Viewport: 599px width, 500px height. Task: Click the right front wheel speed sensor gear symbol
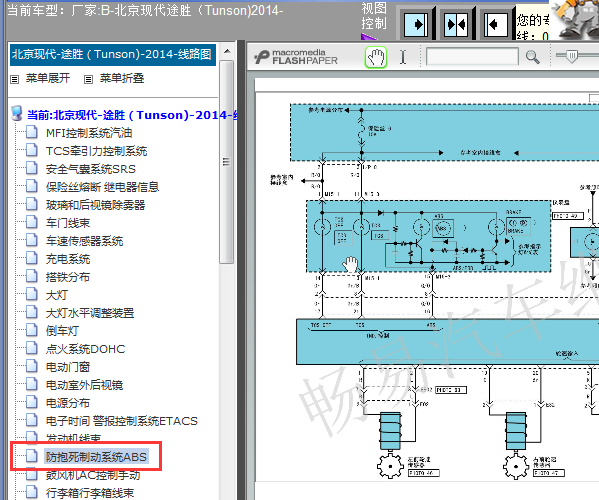[x=515, y=466]
